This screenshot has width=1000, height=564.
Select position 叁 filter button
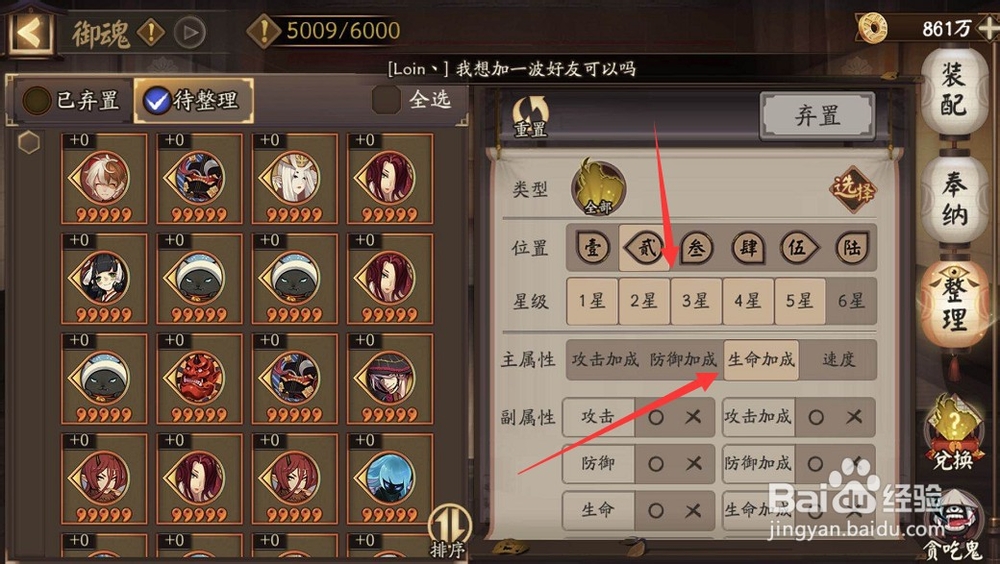pos(696,248)
